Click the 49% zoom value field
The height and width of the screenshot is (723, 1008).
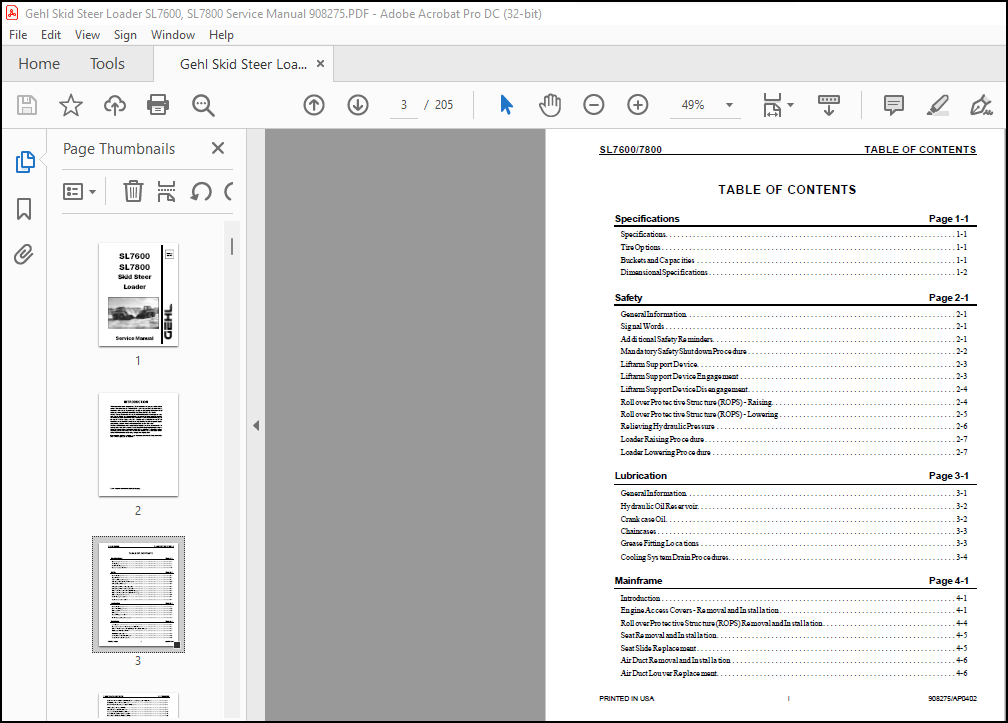(x=693, y=105)
